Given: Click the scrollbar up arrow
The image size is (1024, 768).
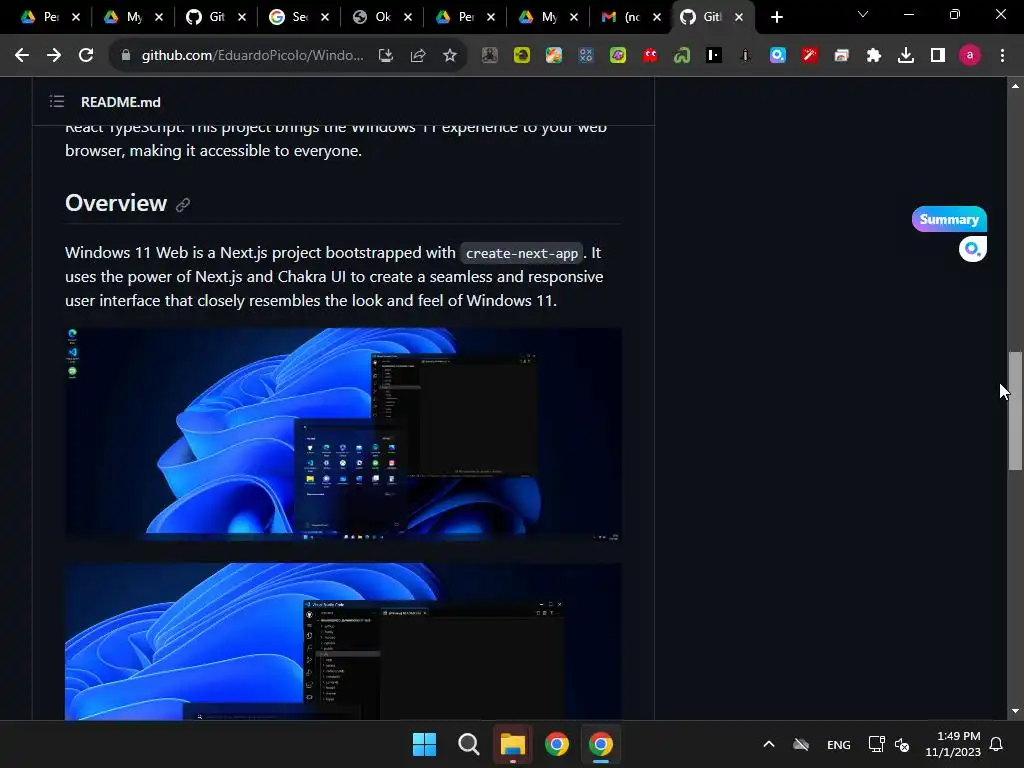Looking at the screenshot, I should (1015, 86).
